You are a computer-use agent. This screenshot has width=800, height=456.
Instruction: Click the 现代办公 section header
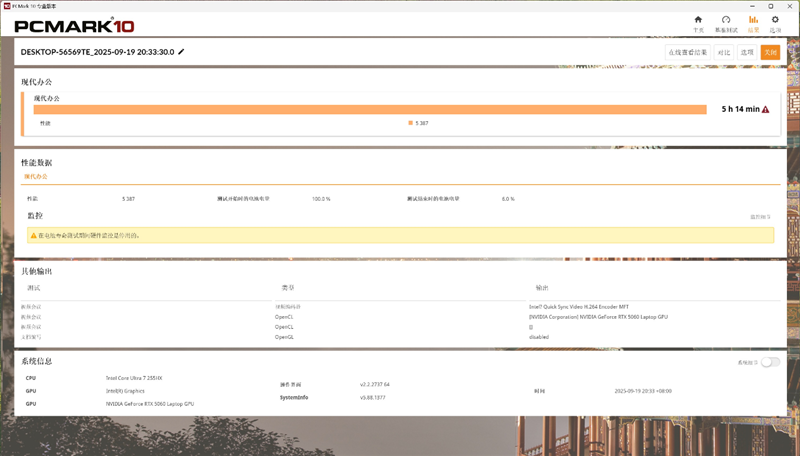(x=37, y=82)
